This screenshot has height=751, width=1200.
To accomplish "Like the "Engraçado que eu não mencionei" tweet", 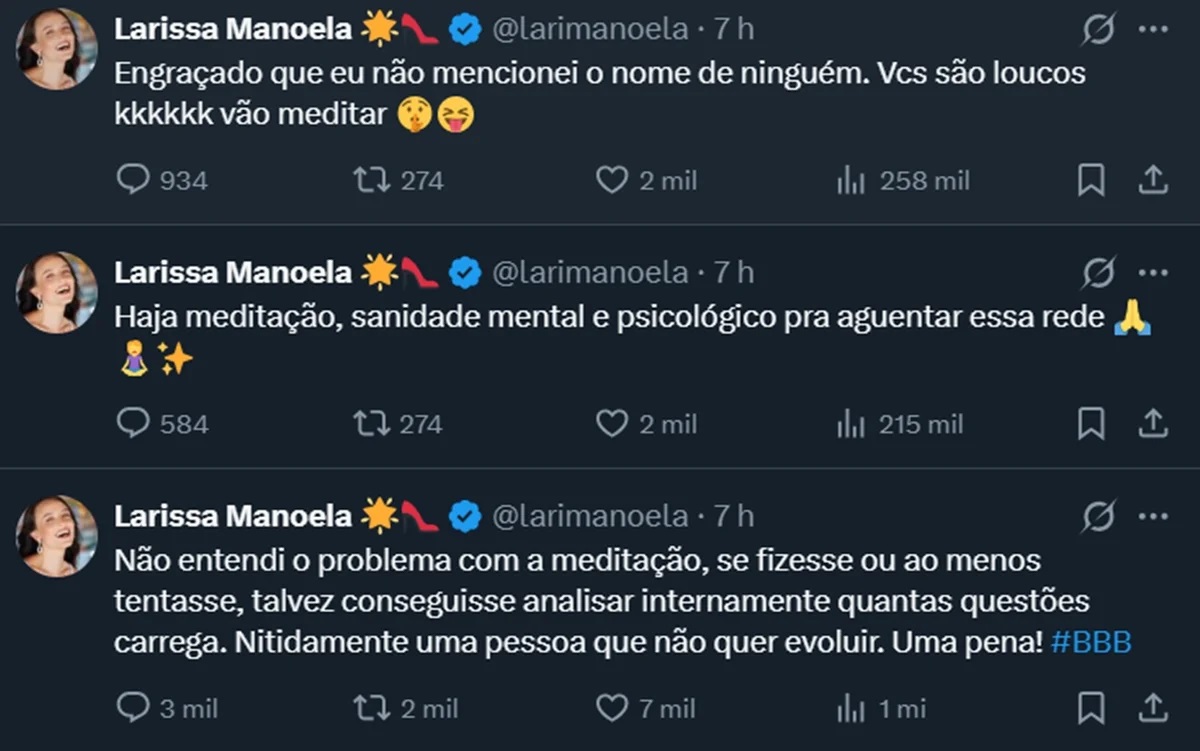I will 611,180.
